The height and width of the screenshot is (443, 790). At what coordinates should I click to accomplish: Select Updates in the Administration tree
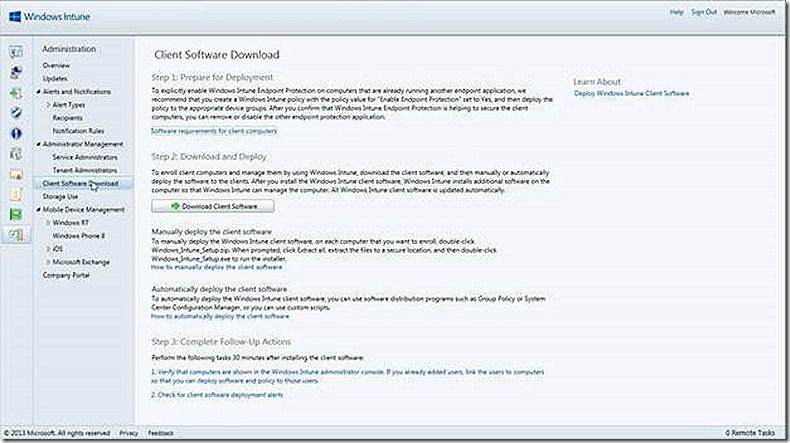pyautogui.click(x=55, y=79)
